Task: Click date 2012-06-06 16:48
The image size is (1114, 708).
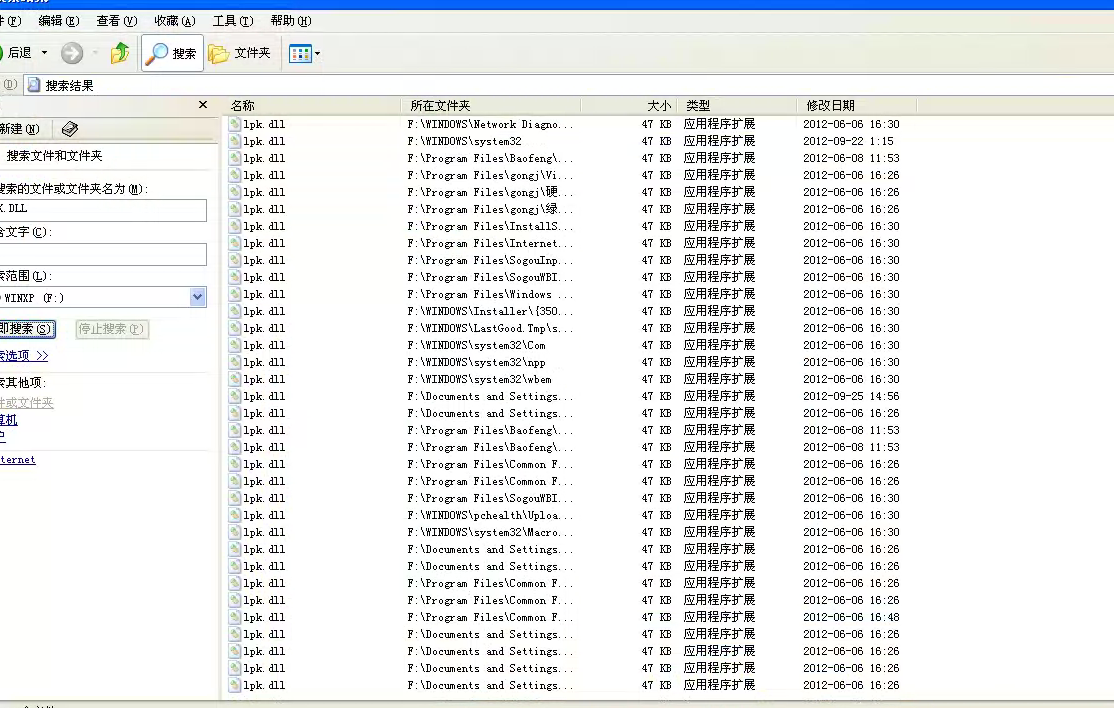Action: [851, 617]
